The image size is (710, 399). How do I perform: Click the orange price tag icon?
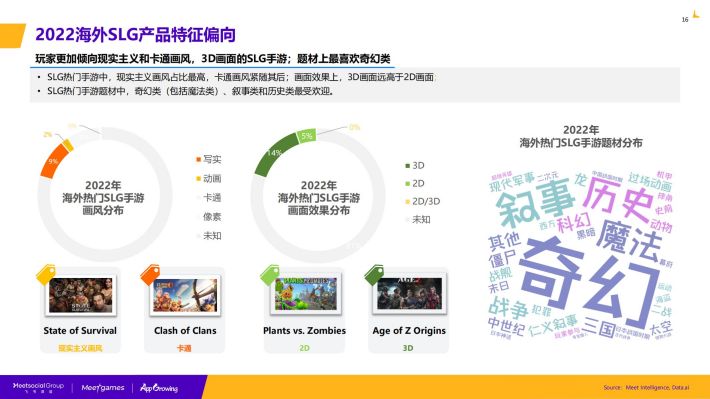[x=150, y=274]
